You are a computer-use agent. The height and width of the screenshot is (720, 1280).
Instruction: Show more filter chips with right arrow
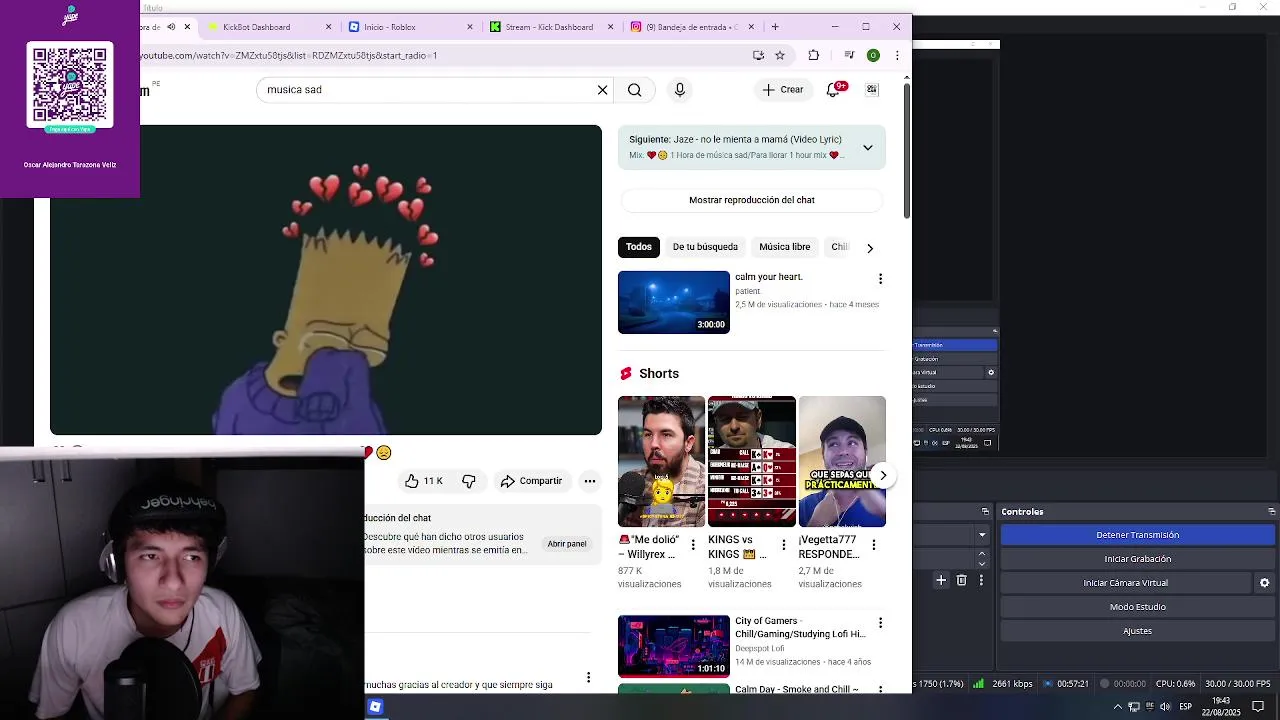[870, 248]
